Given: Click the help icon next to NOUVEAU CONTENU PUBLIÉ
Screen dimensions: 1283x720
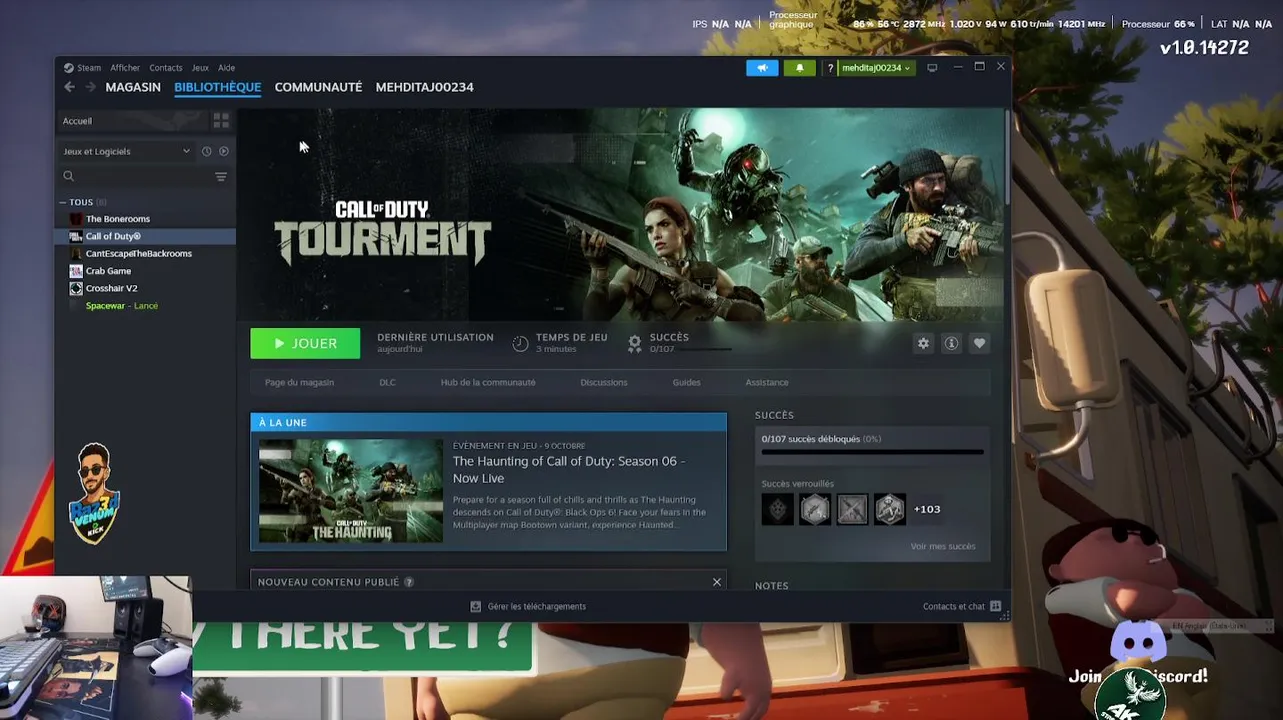Looking at the screenshot, I should pyautogui.click(x=409, y=582).
